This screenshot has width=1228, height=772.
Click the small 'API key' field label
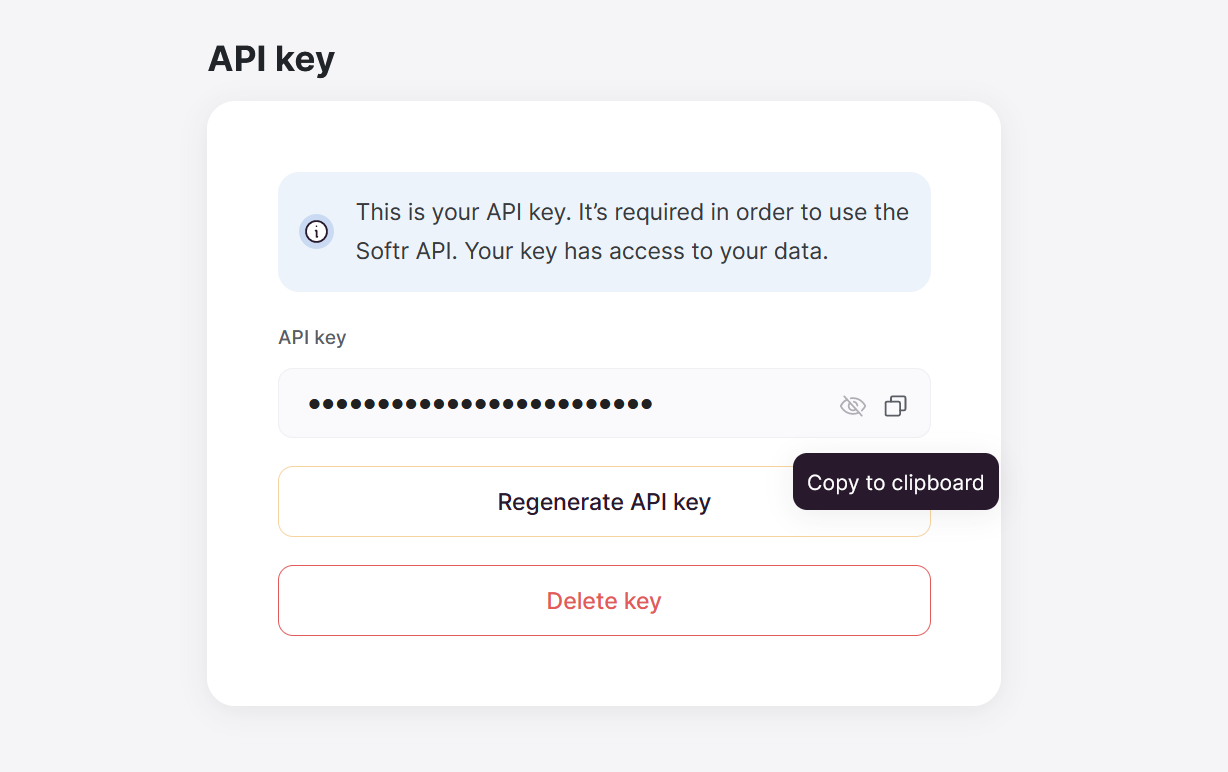[x=312, y=337]
